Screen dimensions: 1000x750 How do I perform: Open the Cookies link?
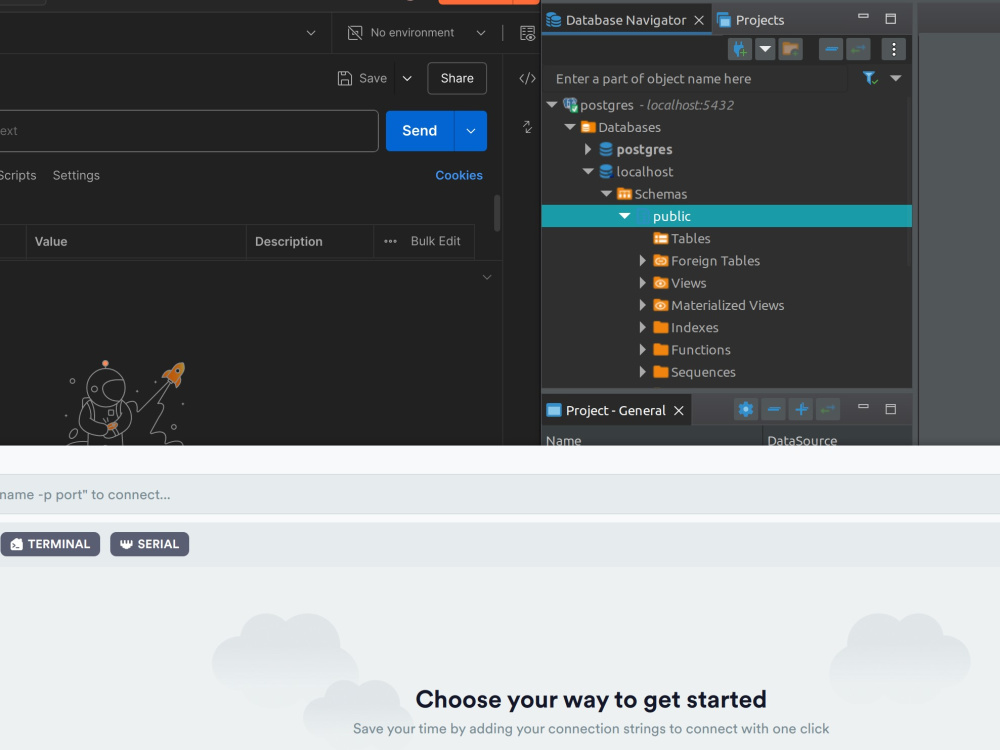(x=459, y=175)
